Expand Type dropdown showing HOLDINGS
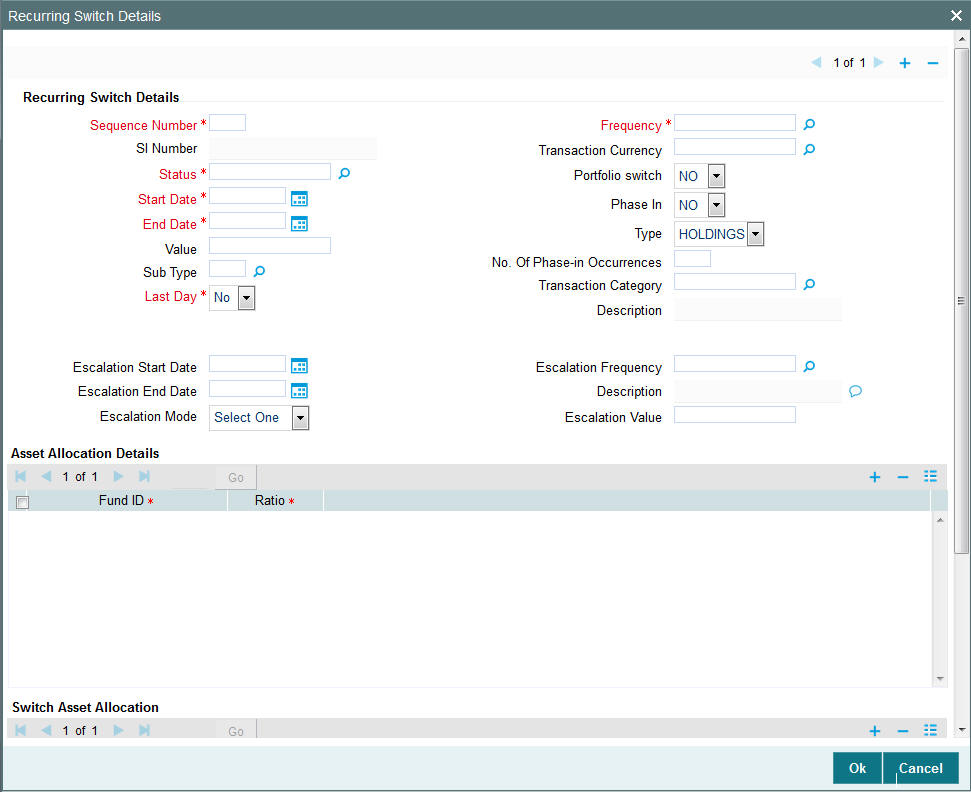The height and width of the screenshot is (792, 971). pos(755,234)
